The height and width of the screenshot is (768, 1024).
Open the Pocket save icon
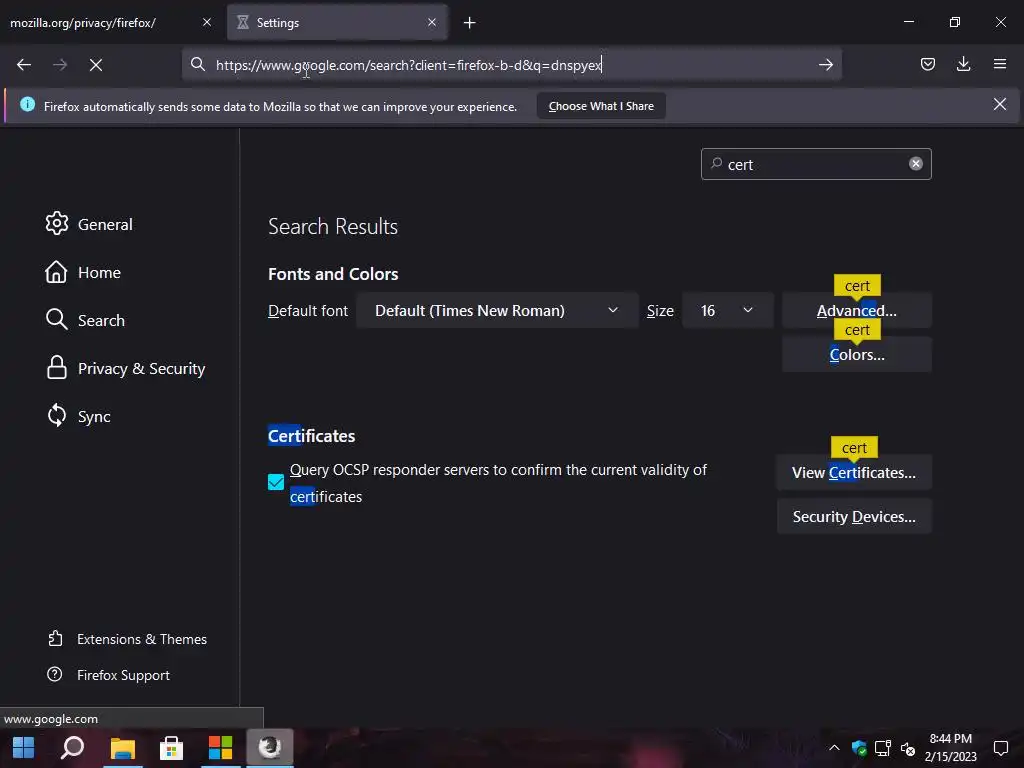(x=927, y=64)
